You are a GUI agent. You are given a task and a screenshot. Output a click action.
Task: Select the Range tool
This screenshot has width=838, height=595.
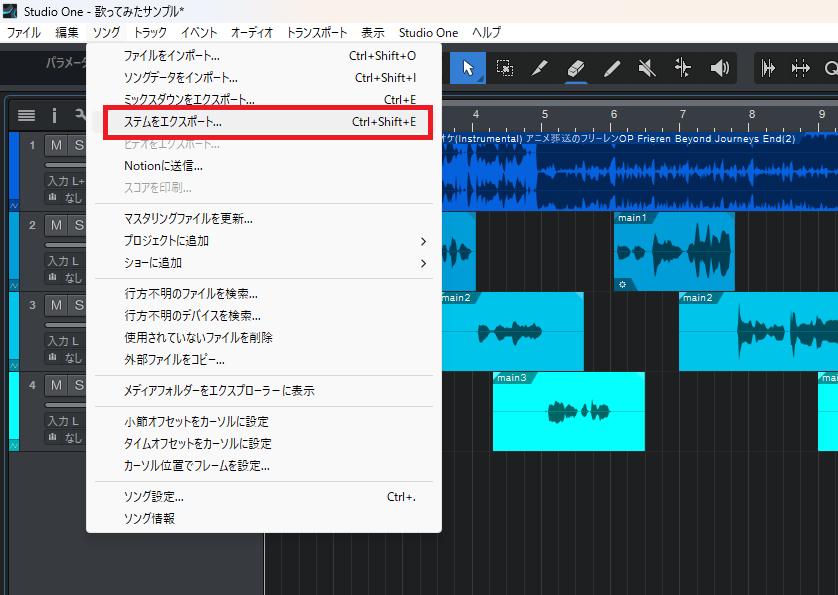click(x=504, y=68)
